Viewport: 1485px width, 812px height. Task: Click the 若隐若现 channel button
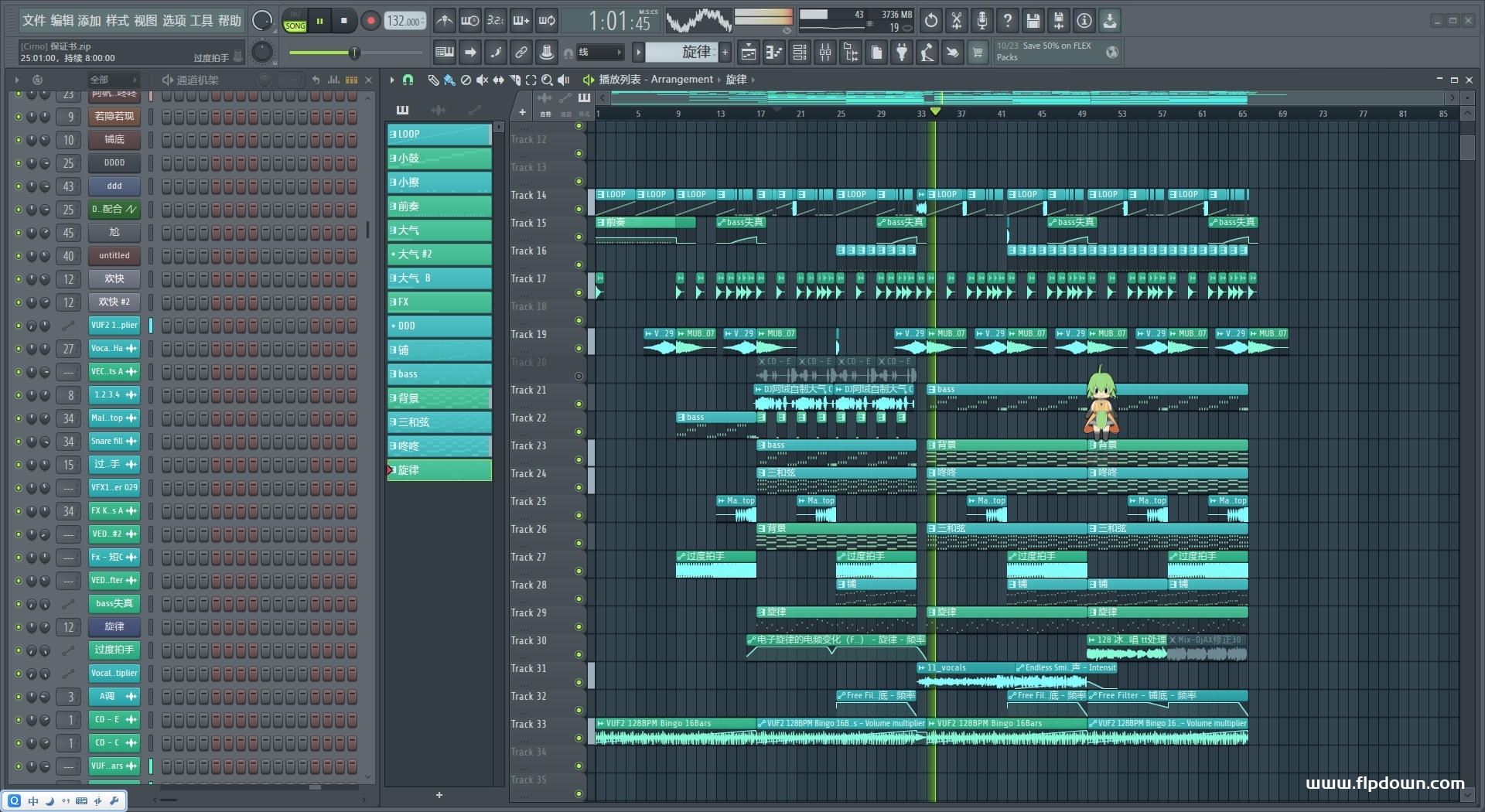(x=114, y=117)
